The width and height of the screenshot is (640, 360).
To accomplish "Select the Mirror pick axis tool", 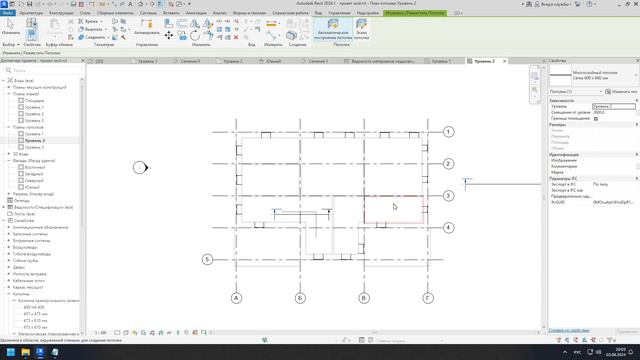I will click(195, 24).
